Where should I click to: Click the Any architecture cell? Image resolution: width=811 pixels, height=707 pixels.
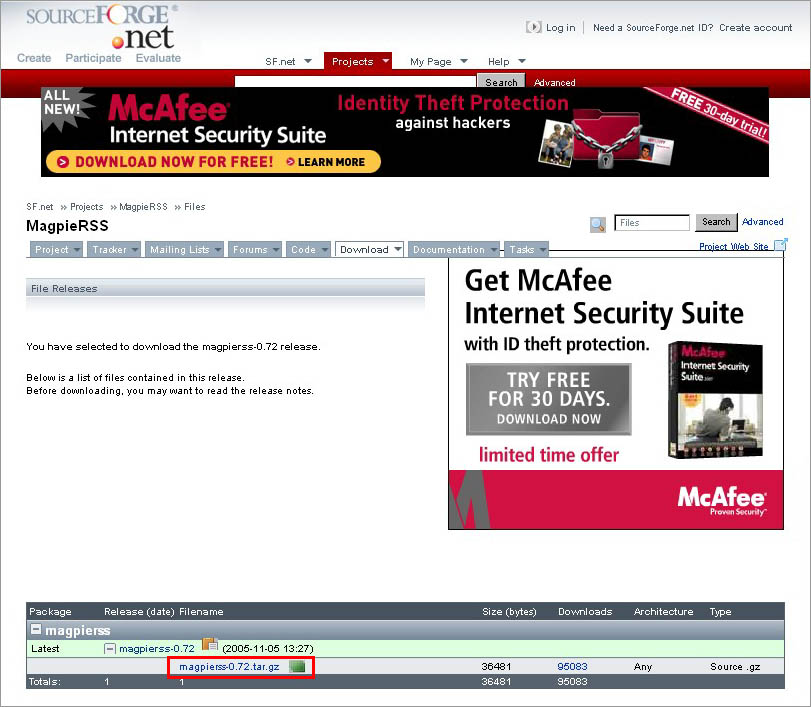click(x=642, y=667)
